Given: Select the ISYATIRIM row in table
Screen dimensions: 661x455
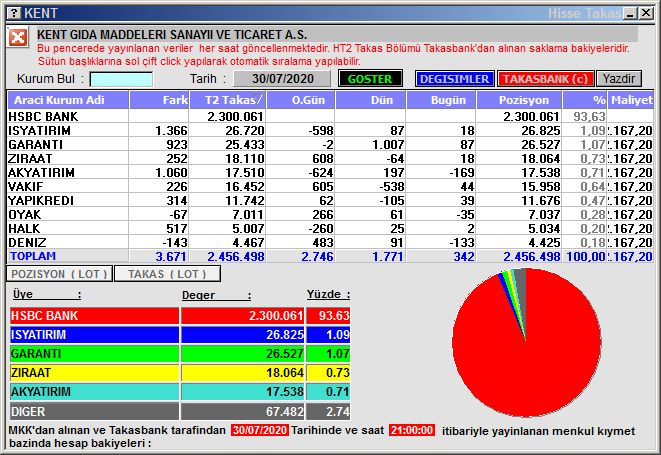Looking at the screenshot, I should tap(330, 130).
